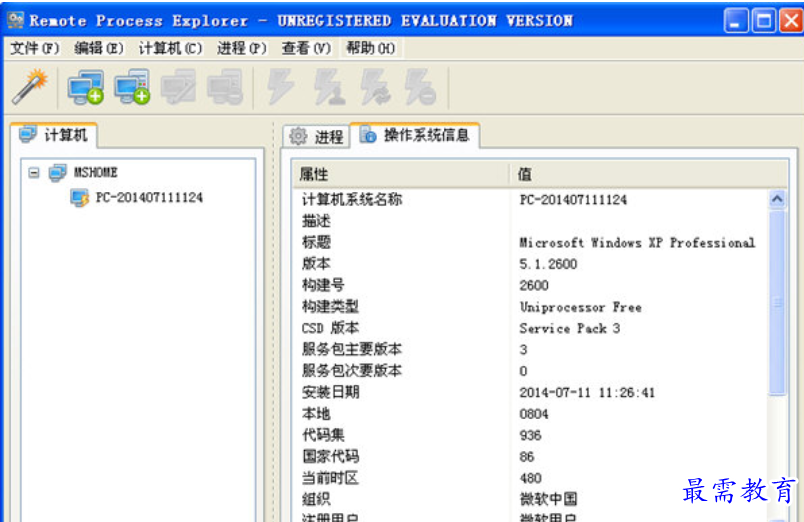Click the greyed lightning with user icon
804x522 pixels.
click(x=329, y=87)
